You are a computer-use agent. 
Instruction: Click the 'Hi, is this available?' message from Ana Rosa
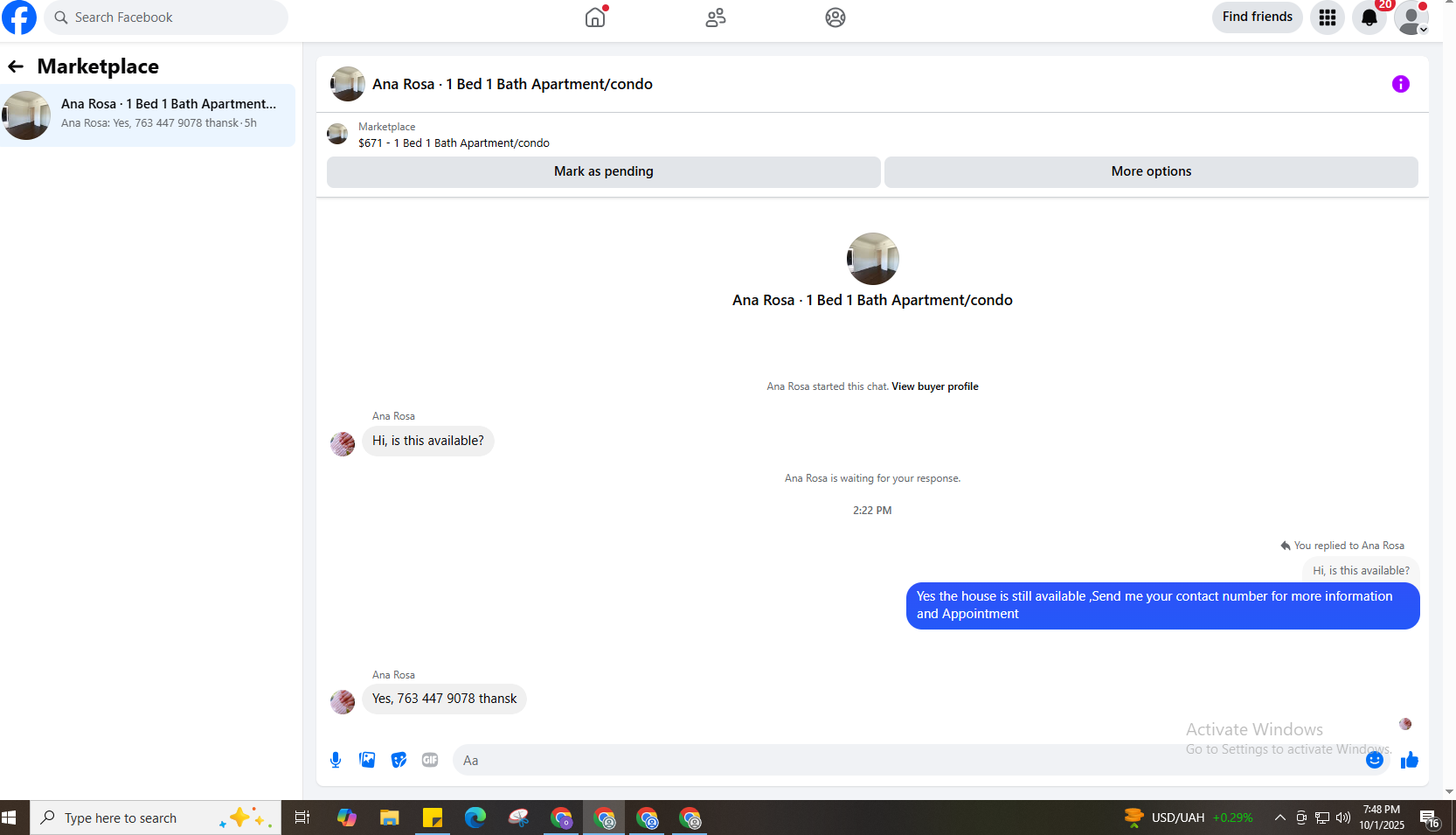coord(428,441)
